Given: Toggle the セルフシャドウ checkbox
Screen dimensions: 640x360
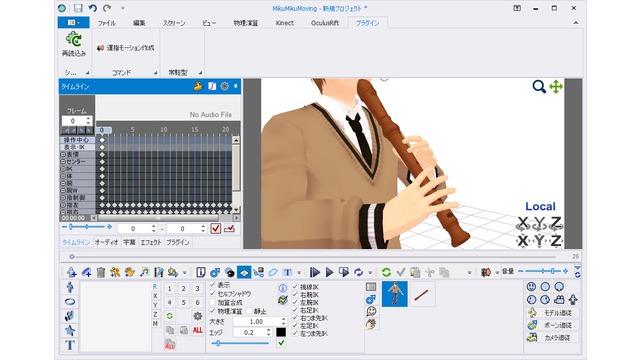Looking at the screenshot, I should pos(212,293).
